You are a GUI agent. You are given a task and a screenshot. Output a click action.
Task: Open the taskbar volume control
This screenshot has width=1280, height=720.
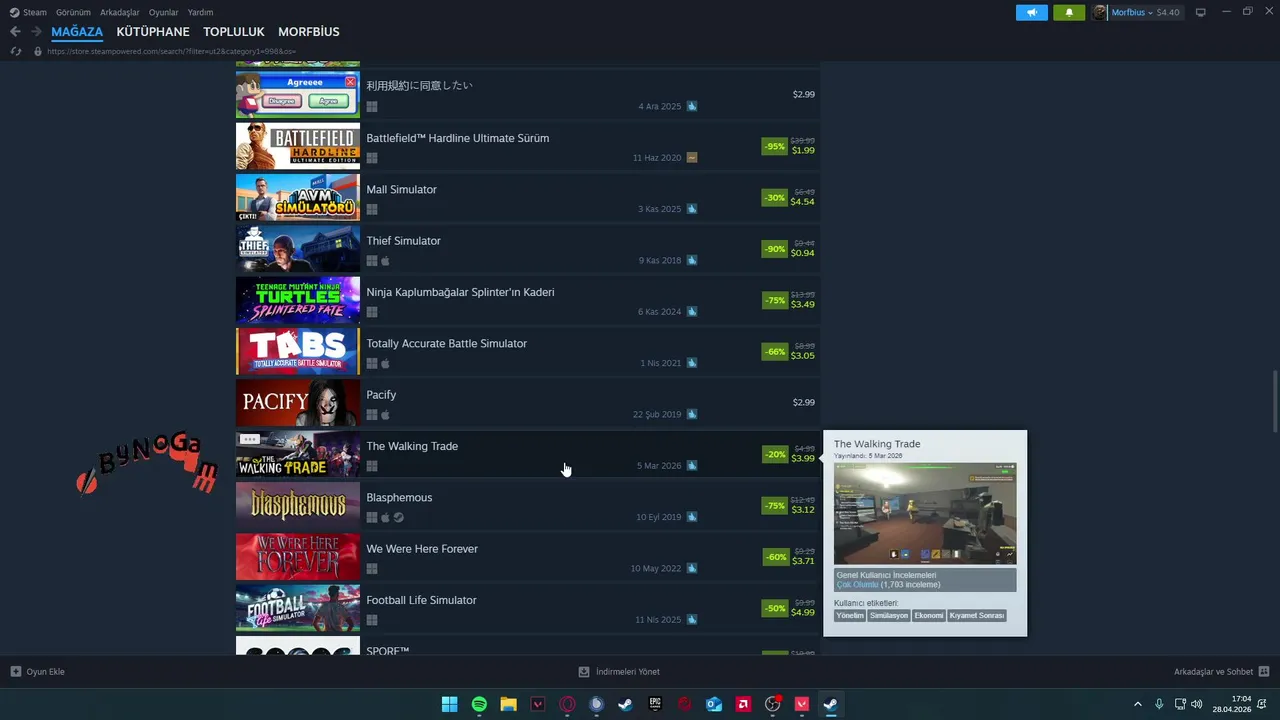point(1197,704)
